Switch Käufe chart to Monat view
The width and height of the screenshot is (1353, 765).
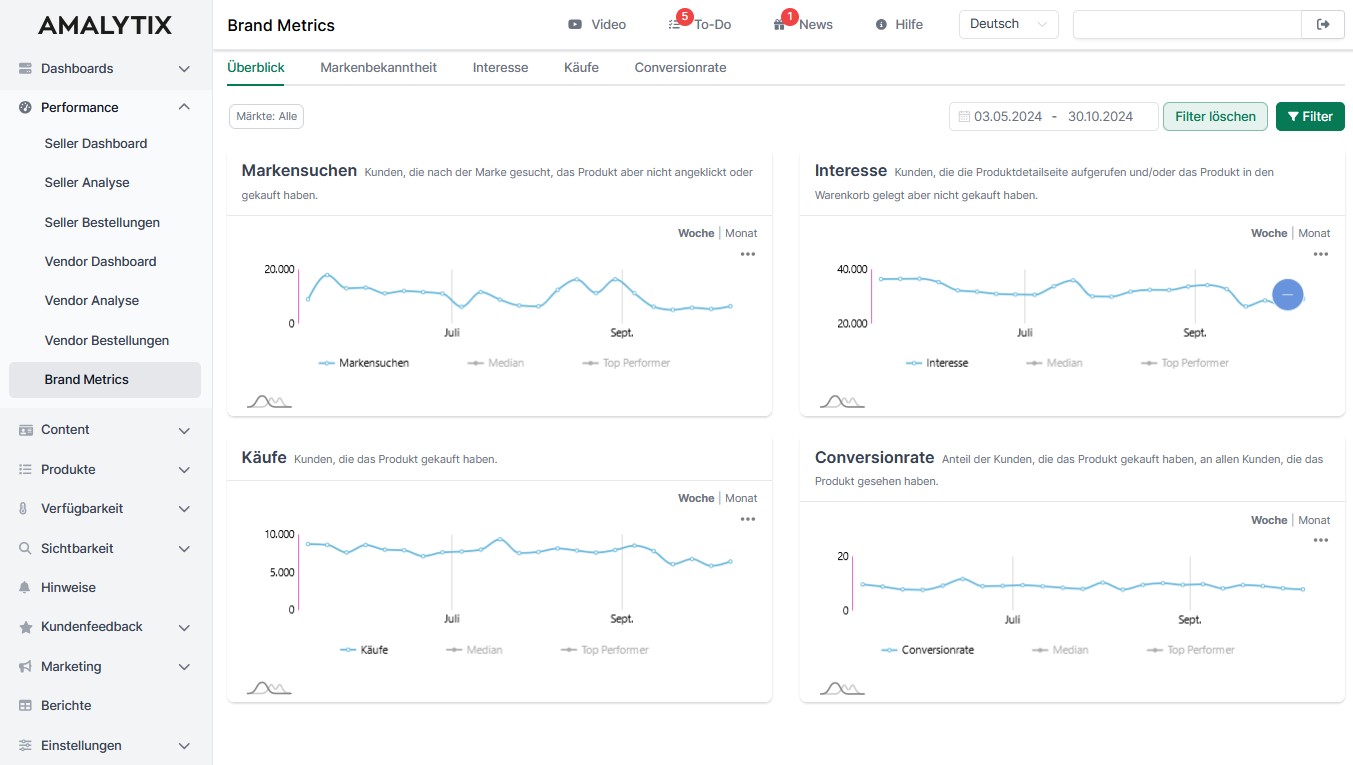tap(741, 498)
